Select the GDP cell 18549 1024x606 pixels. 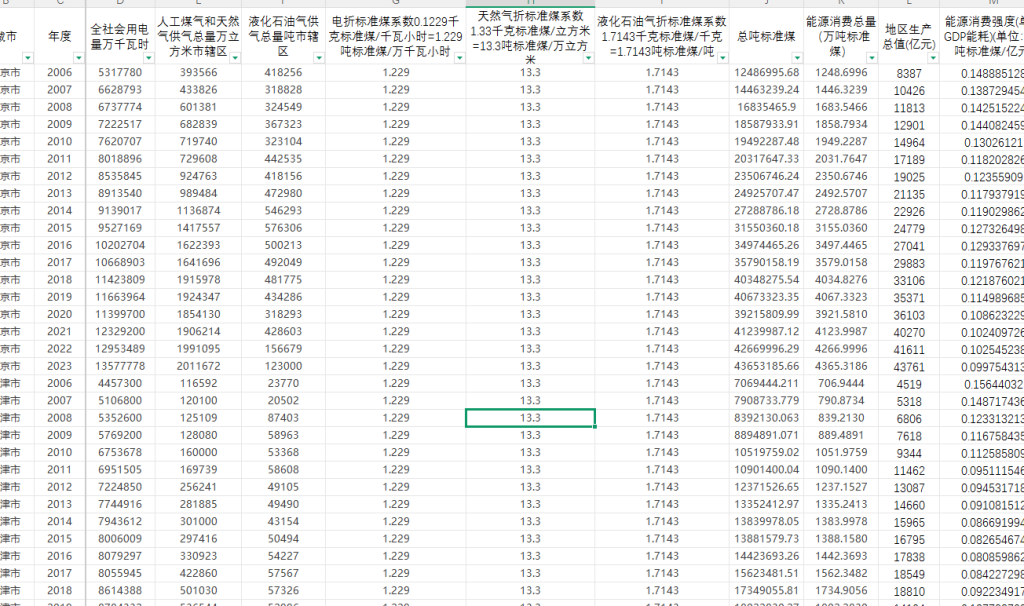908,575
